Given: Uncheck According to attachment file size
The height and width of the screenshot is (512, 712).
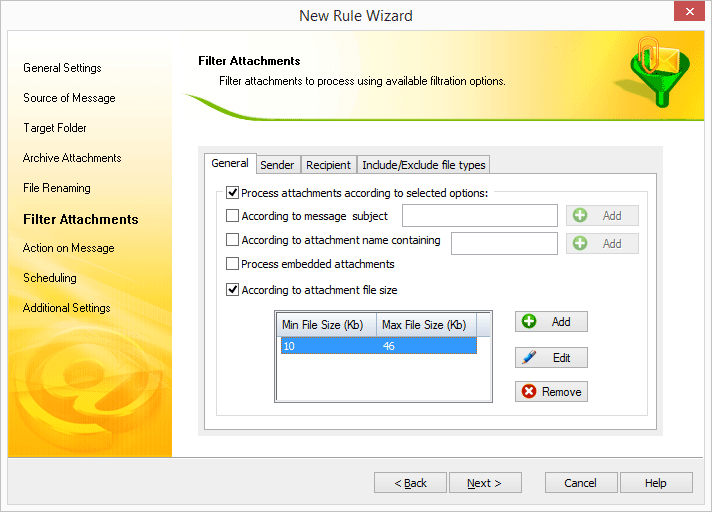Looking at the screenshot, I should (x=233, y=291).
